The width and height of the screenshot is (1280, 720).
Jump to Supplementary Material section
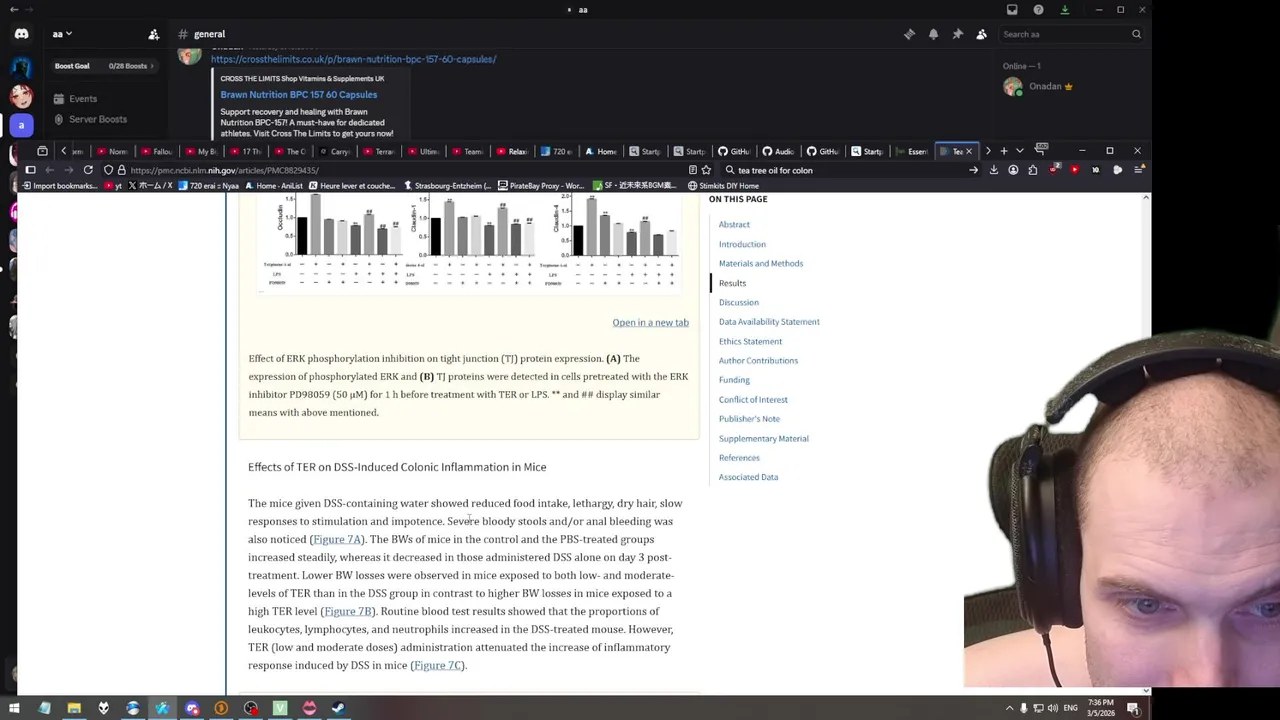pyautogui.click(x=763, y=438)
